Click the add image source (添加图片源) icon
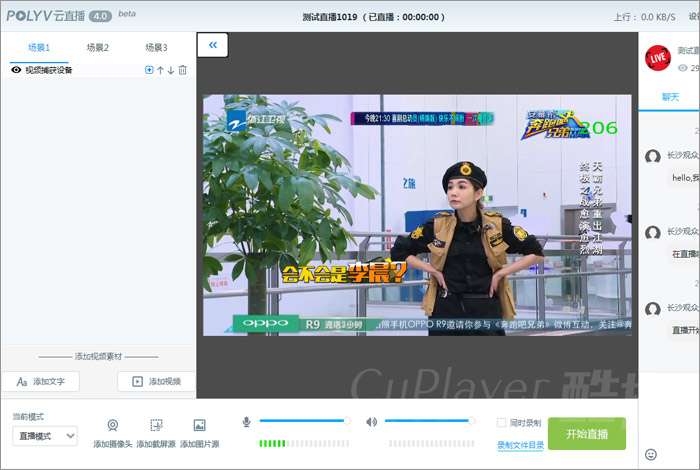 (x=199, y=425)
